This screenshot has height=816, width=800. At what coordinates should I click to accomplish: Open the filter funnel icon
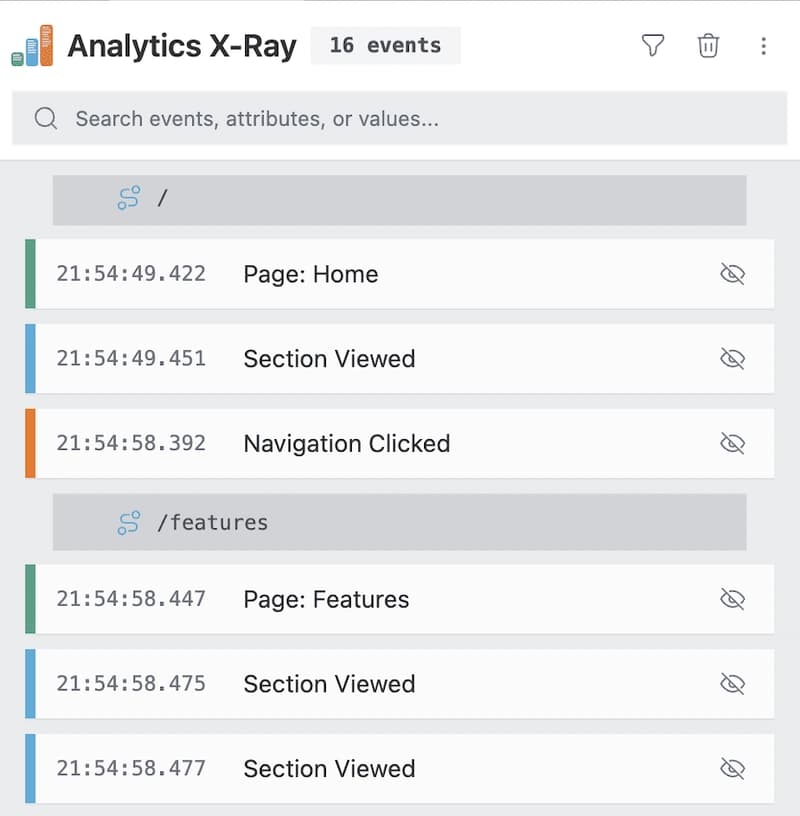click(652, 46)
